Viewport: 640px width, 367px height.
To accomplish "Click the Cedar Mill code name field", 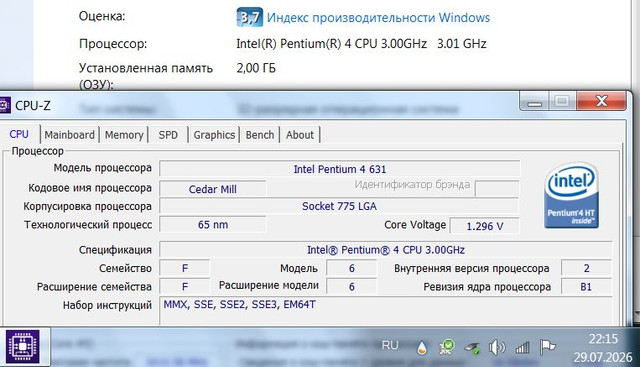I will pos(213,189).
